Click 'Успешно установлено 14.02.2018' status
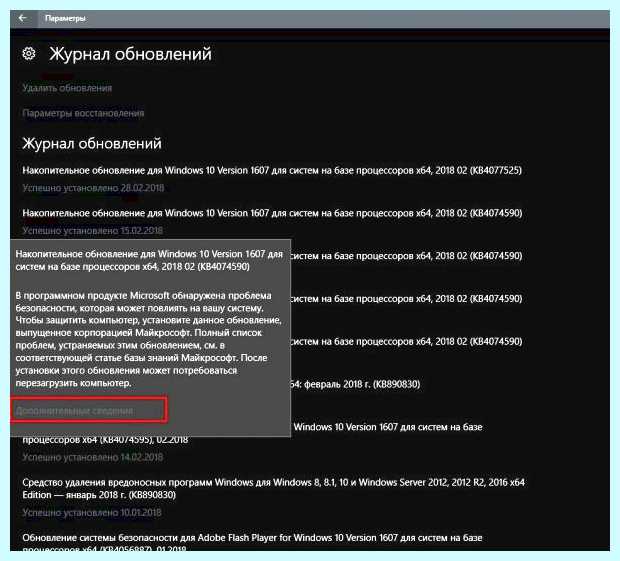 tap(93, 457)
